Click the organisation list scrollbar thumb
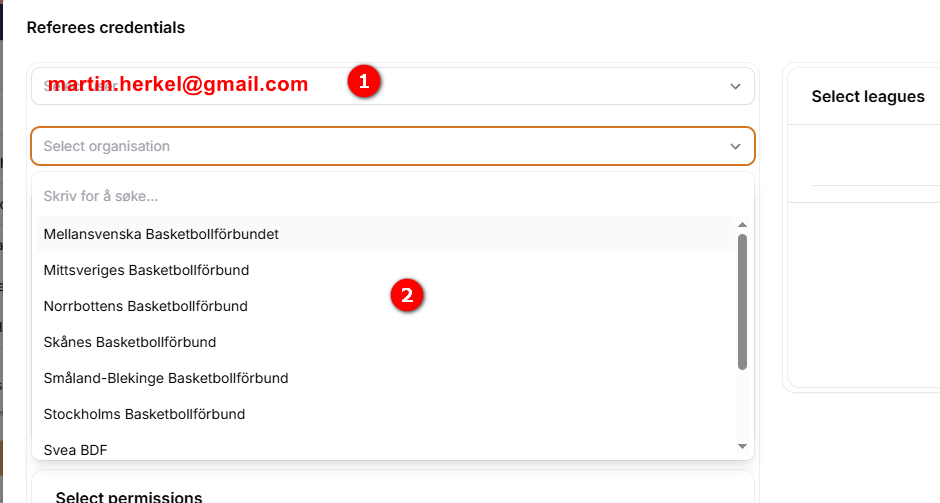The image size is (940, 503). [742, 300]
